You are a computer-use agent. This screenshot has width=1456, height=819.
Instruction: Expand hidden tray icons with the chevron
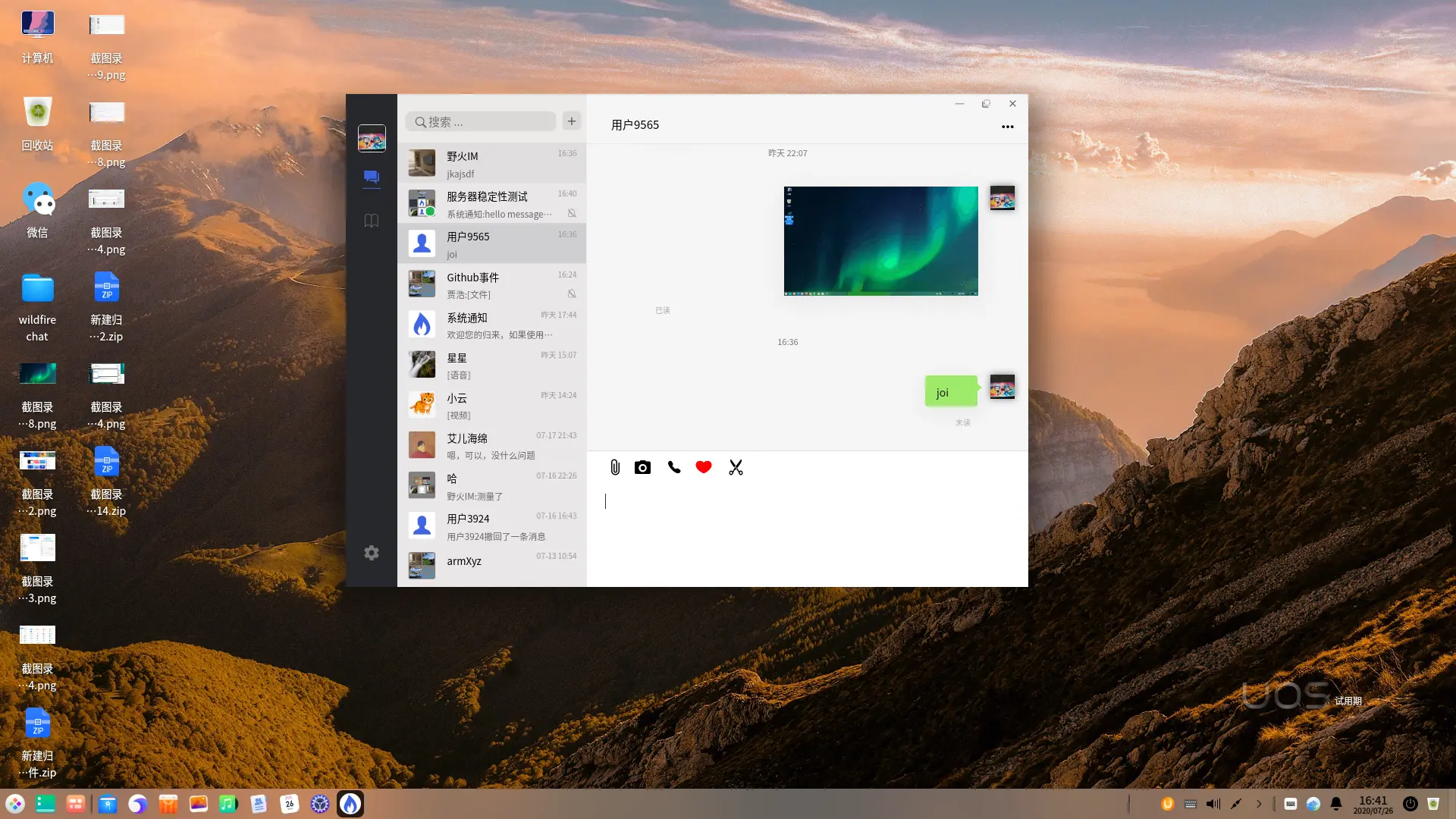click(1260, 803)
